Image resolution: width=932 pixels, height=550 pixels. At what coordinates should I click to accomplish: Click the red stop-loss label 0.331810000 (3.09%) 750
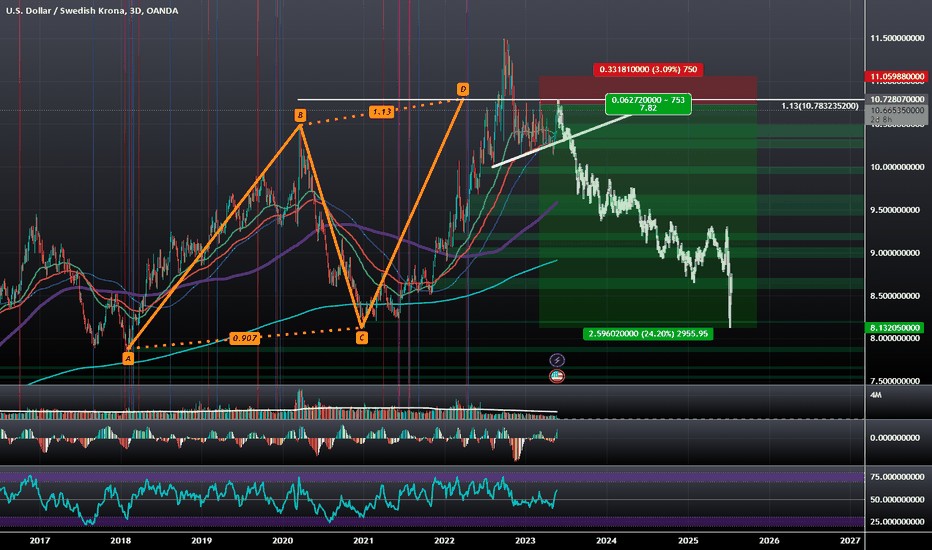(x=648, y=70)
